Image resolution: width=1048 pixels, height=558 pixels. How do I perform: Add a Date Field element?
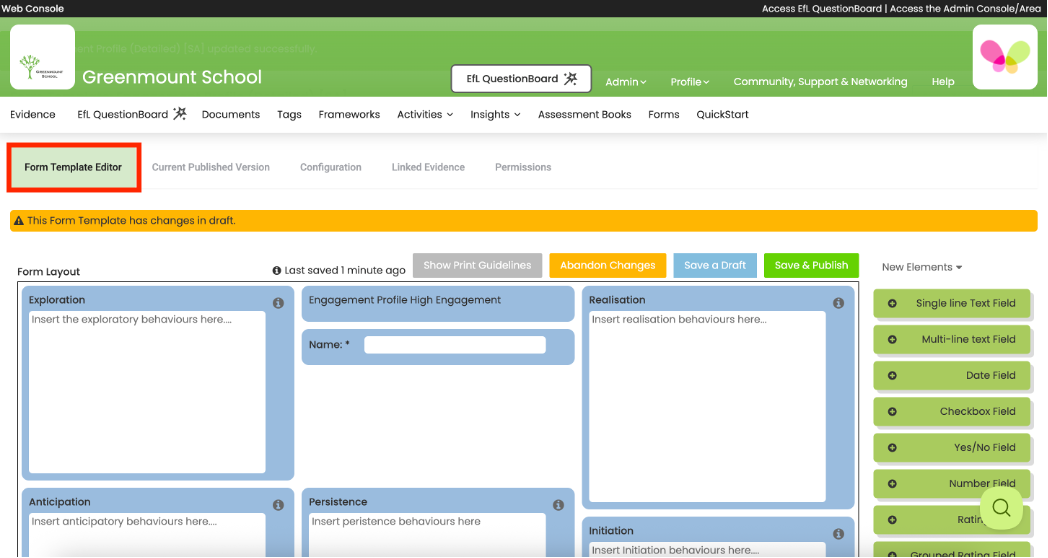[x=952, y=376]
